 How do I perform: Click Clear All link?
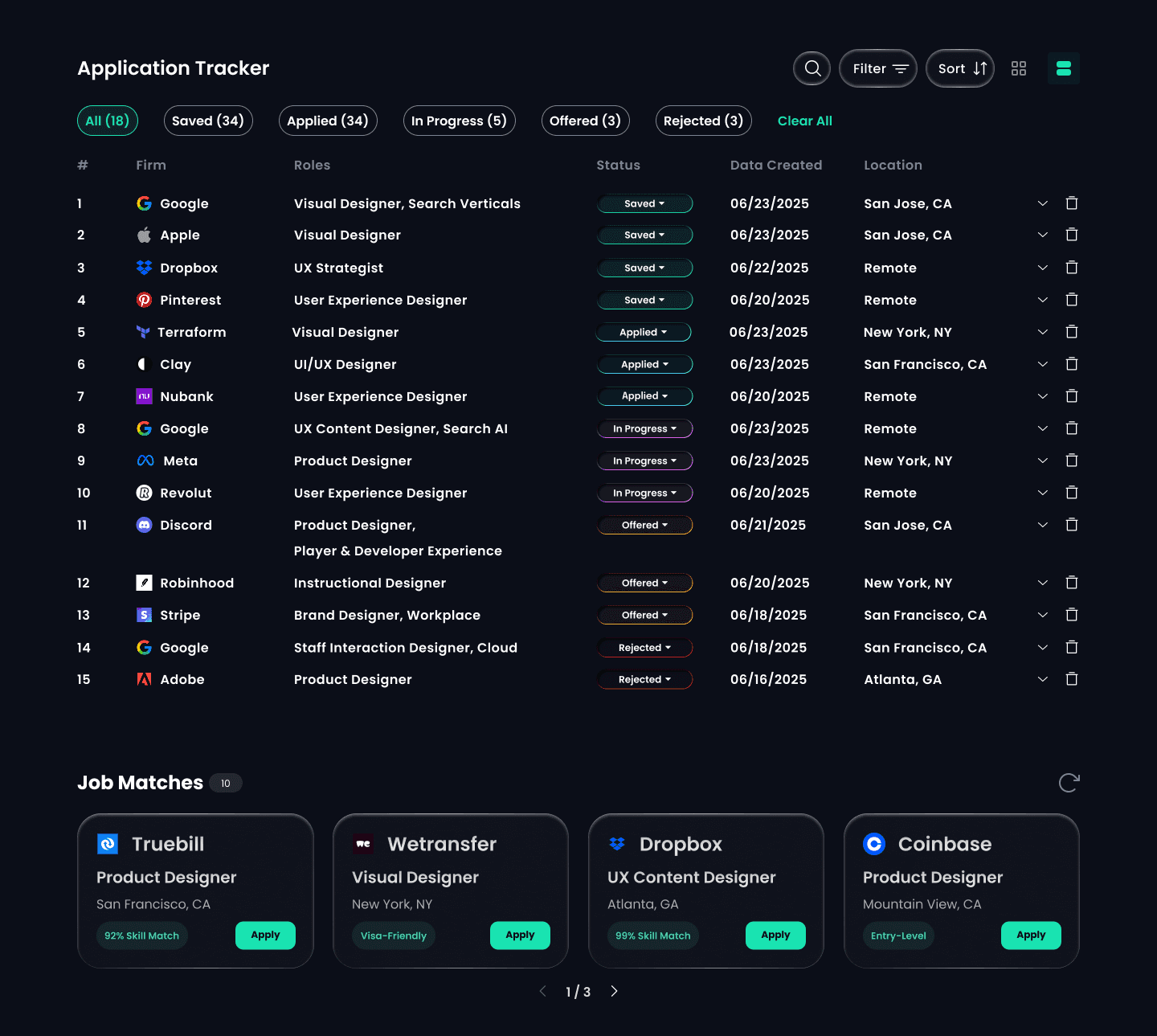805,121
